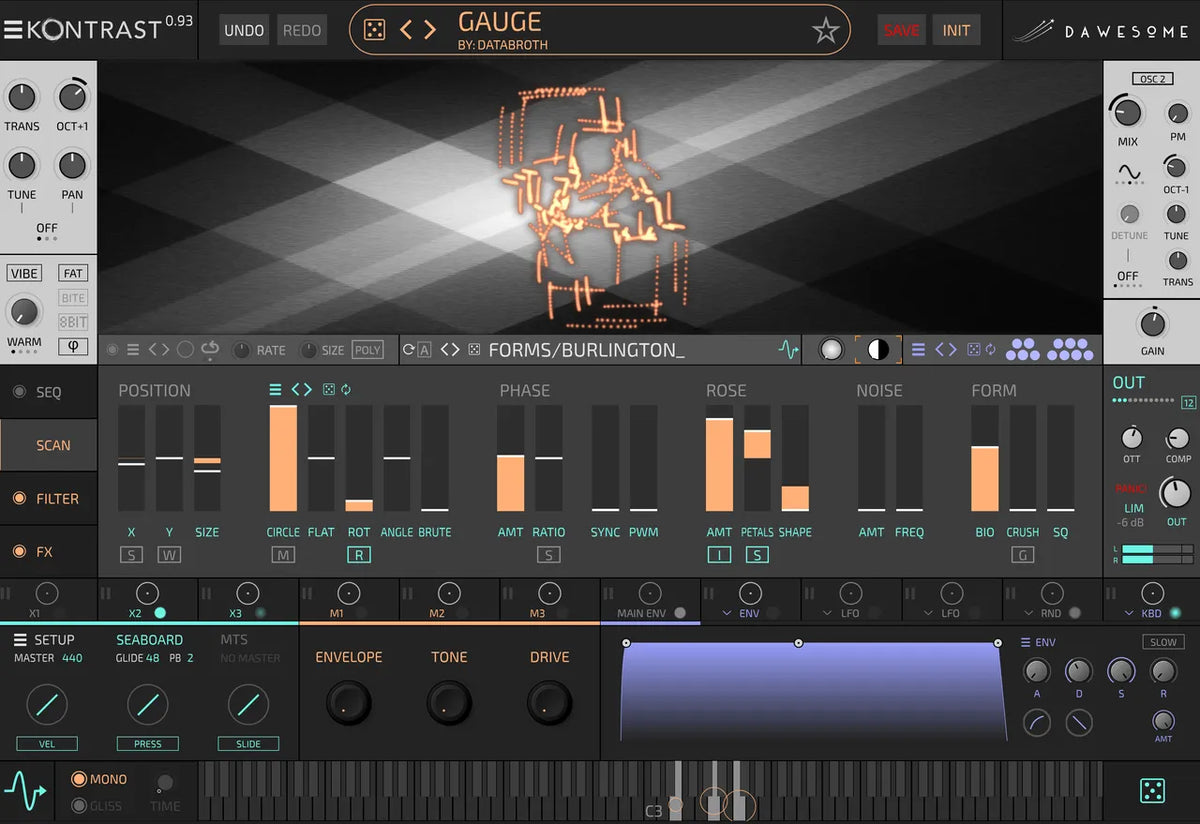This screenshot has width=1200, height=824.
Task: Open the SEQ panel
Action: tap(48, 392)
